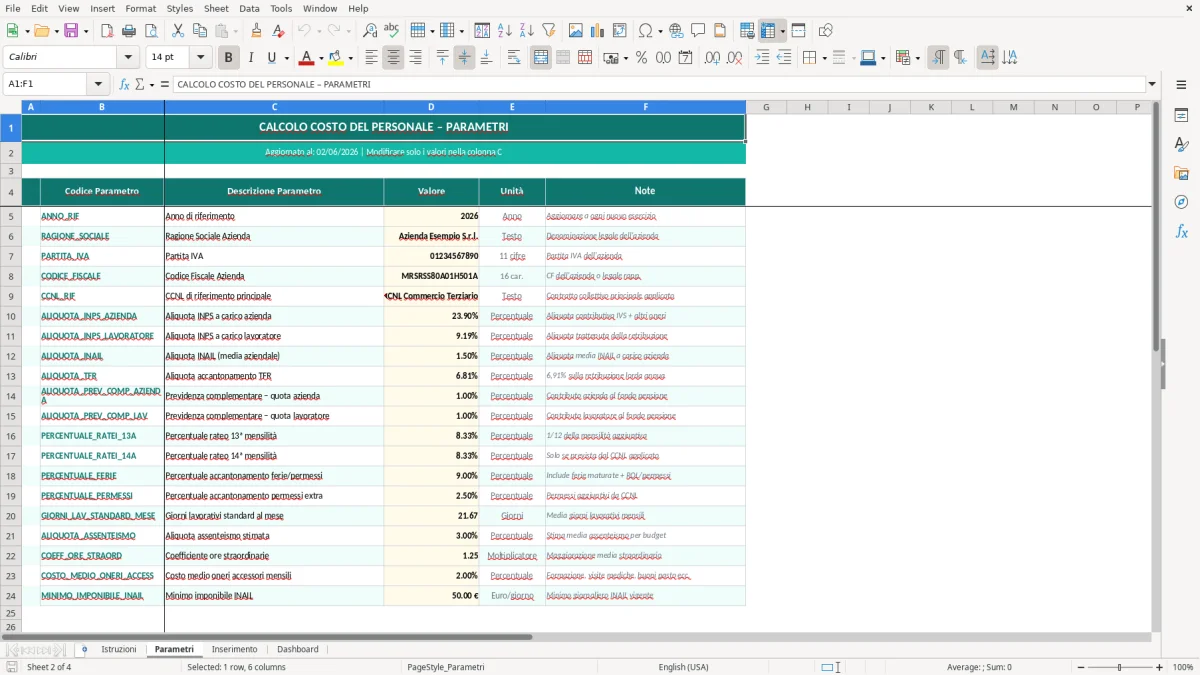Increase indent of cell content
Screen dimensions: 1200x675
[763, 58]
